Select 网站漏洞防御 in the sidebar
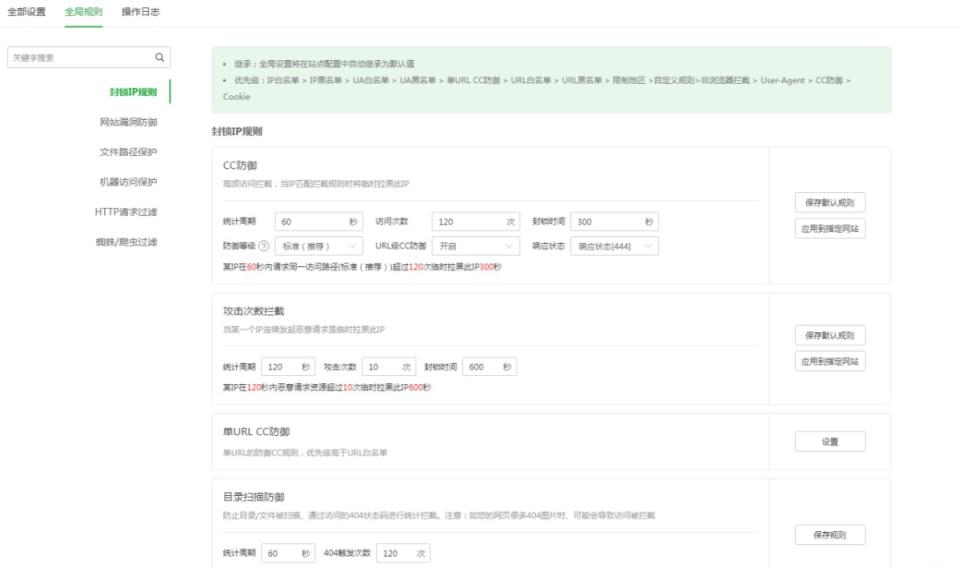The height and width of the screenshot is (568, 959). [x=128, y=122]
